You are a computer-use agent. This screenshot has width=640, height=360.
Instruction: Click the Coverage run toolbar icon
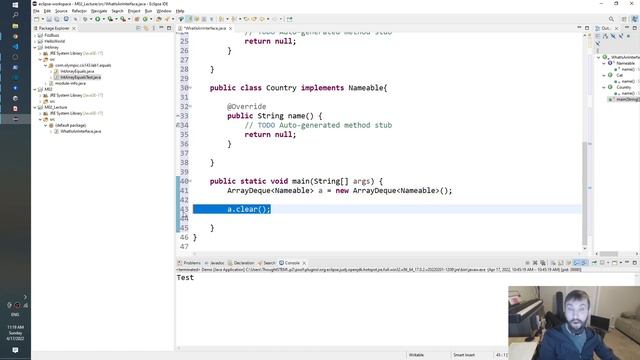pos(110,19)
